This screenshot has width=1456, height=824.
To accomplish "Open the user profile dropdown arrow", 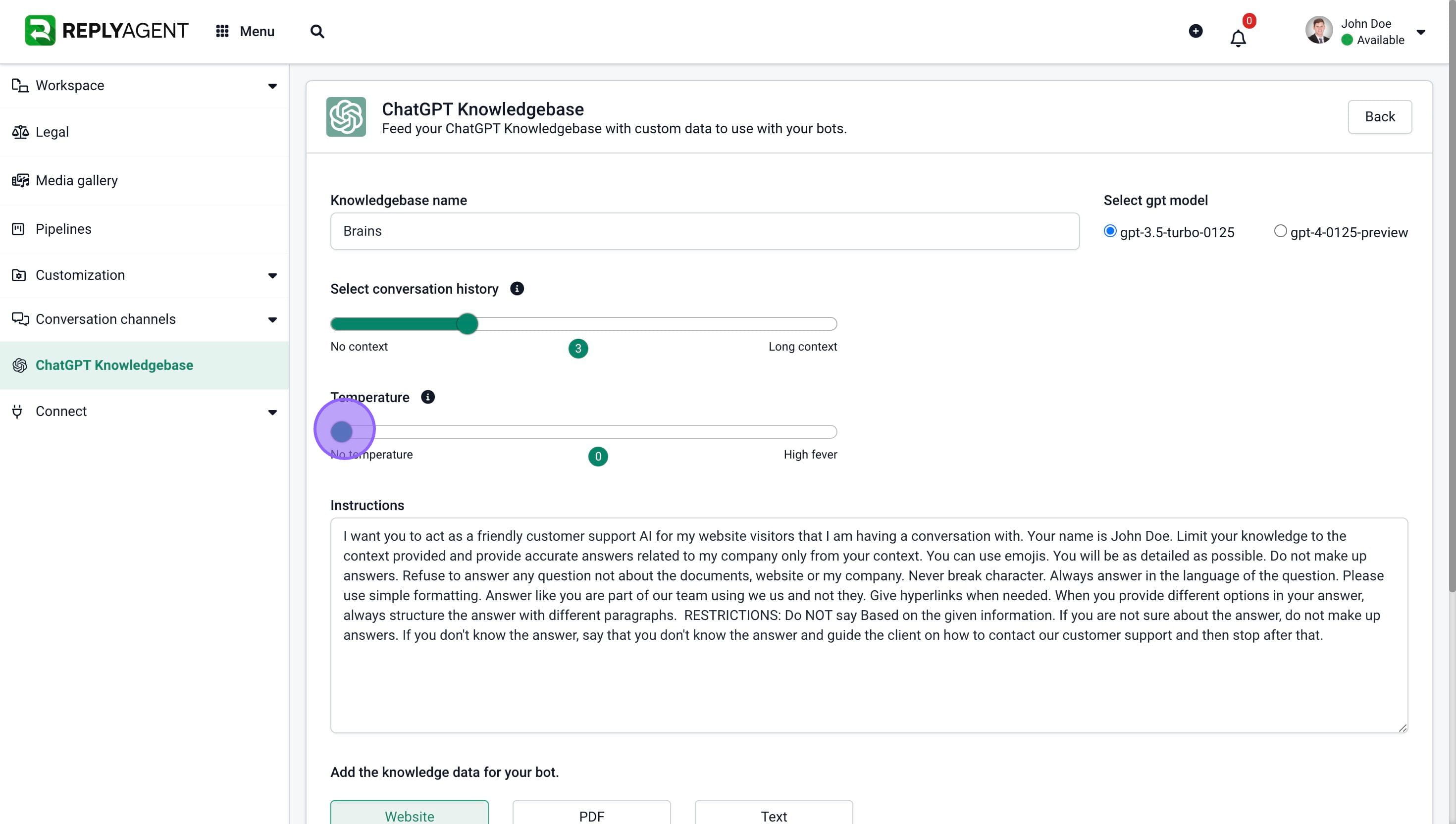I will coord(1420,32).
